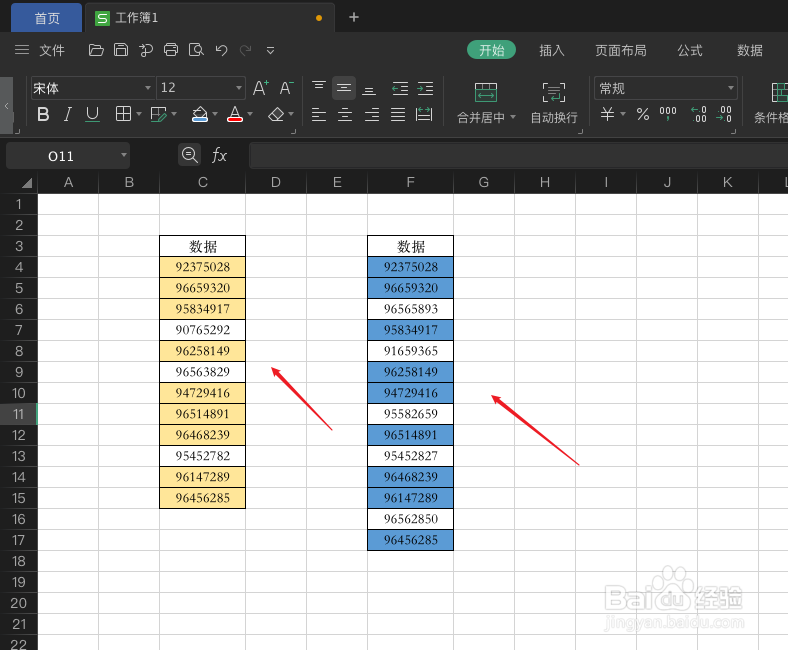The width and height of the screenshot is (788, 650).
Task: Expand the font size 12 dropdown
Action: pyautogui.click(x=239, y=88)
